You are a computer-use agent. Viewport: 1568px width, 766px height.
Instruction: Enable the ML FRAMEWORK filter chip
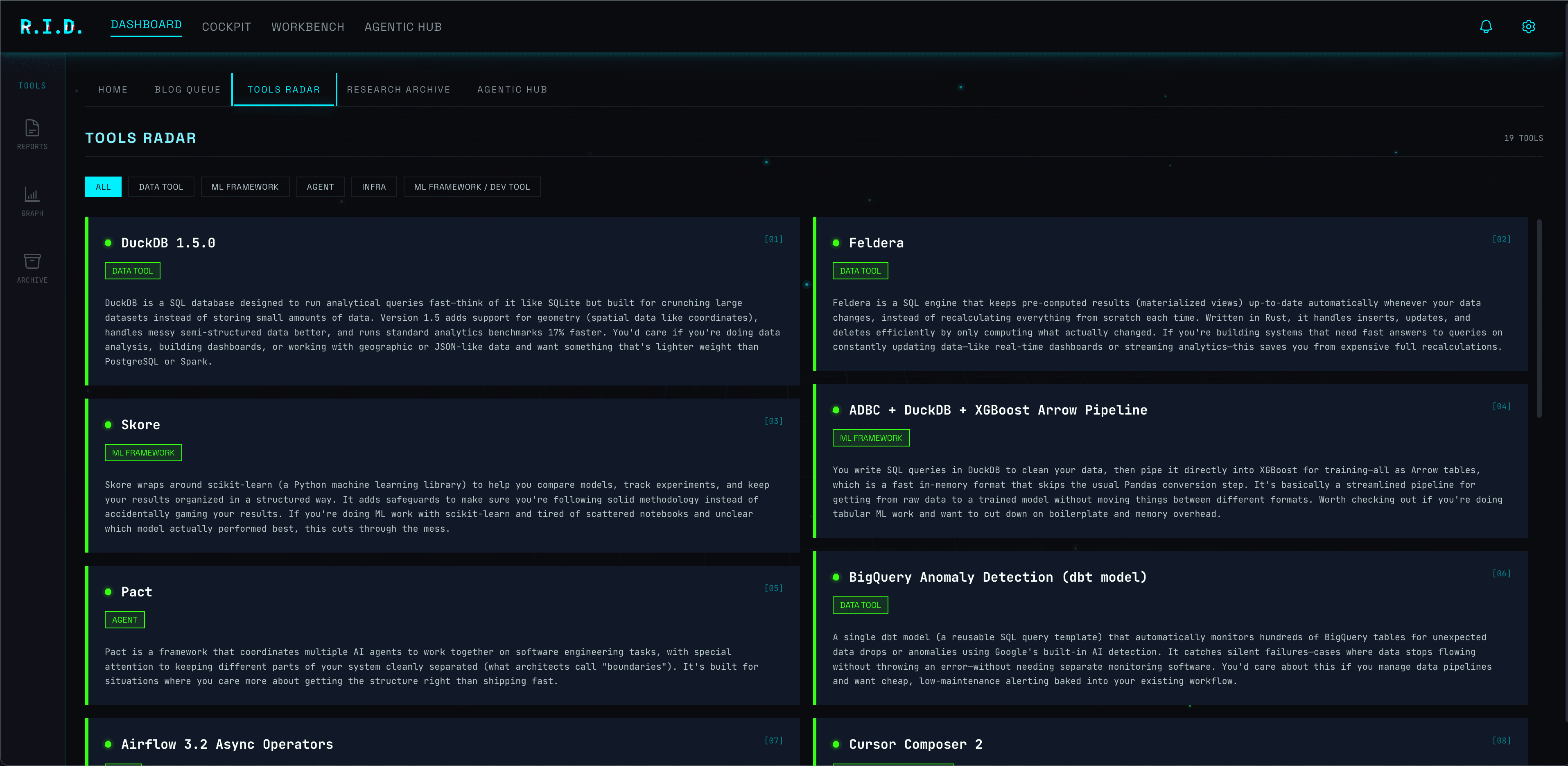click(245, 187)
